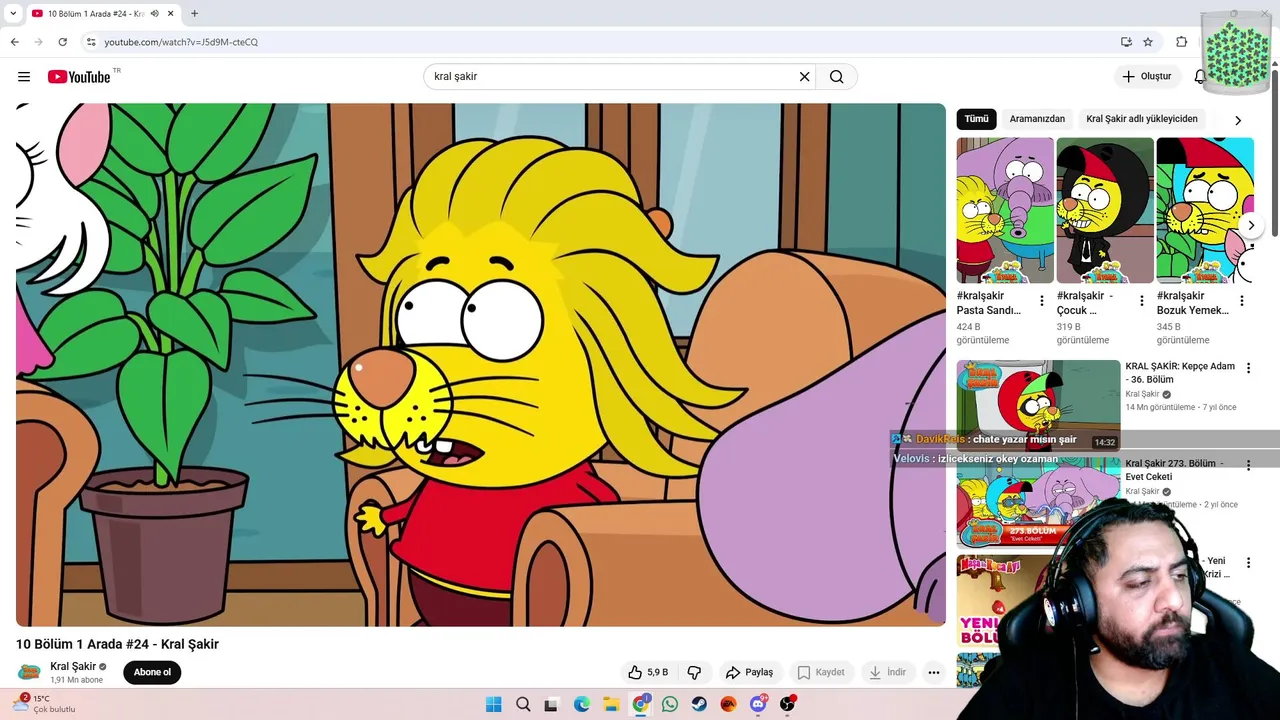Open a new browser tab
Viewport: 1280px width, 720px height.
coord(194,14)
